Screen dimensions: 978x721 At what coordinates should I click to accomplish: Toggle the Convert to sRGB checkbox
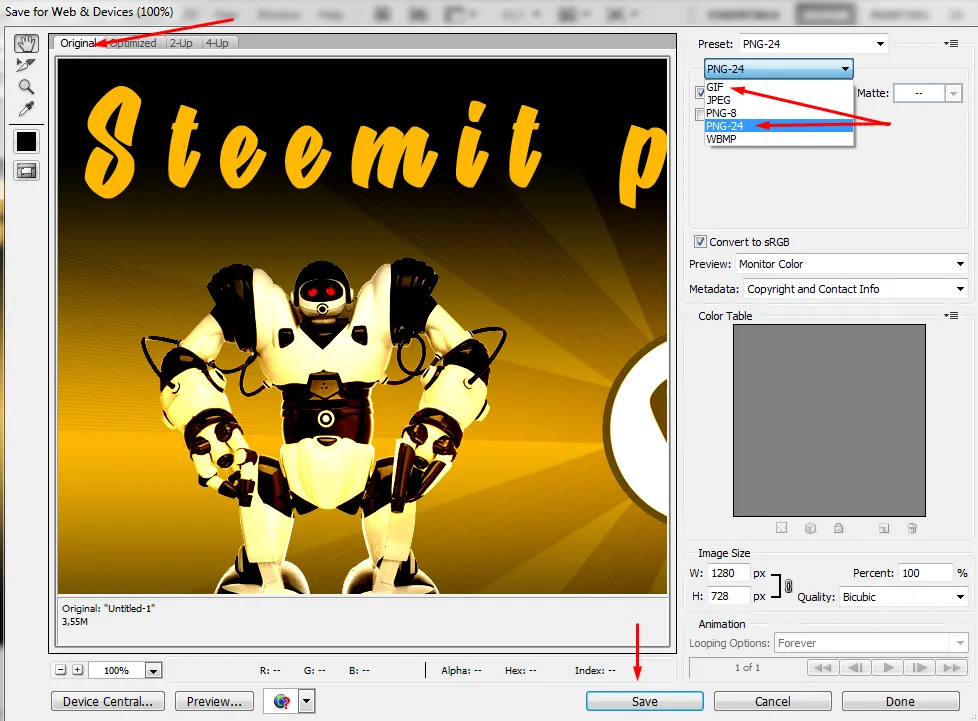click(x=700, y=241)
